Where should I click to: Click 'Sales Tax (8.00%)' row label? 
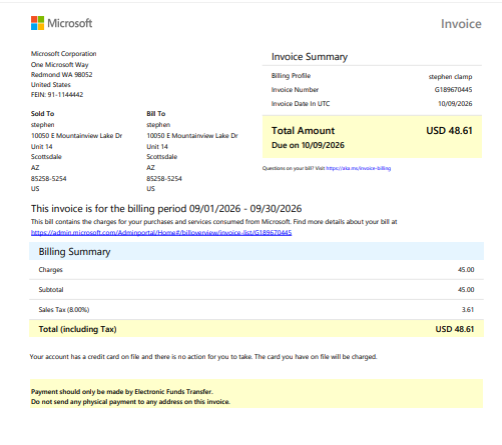point(64,310)
